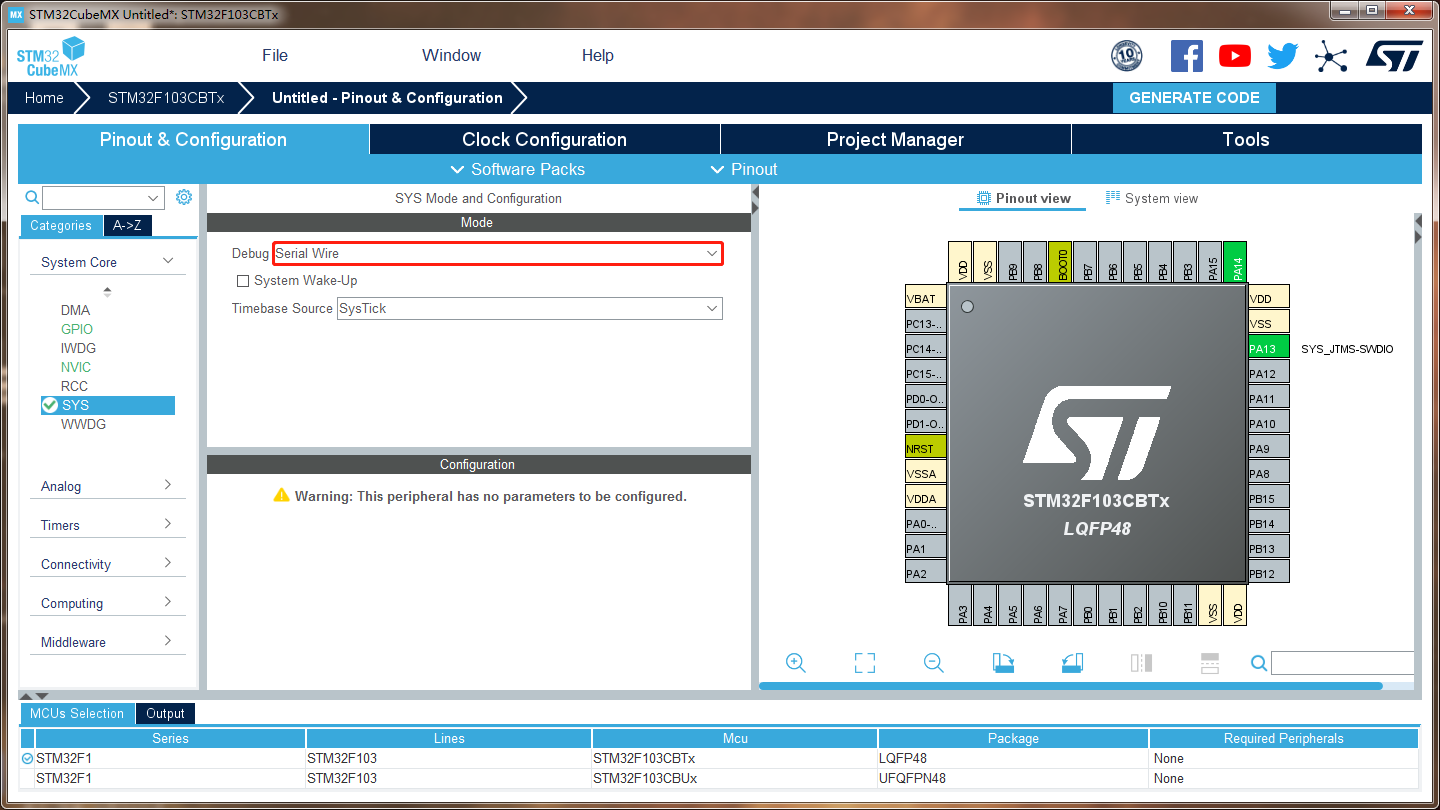Viewport: 1440px width, 810px height.
Task: Open the Software Packs dropdown
Action: tap(518, 169)
